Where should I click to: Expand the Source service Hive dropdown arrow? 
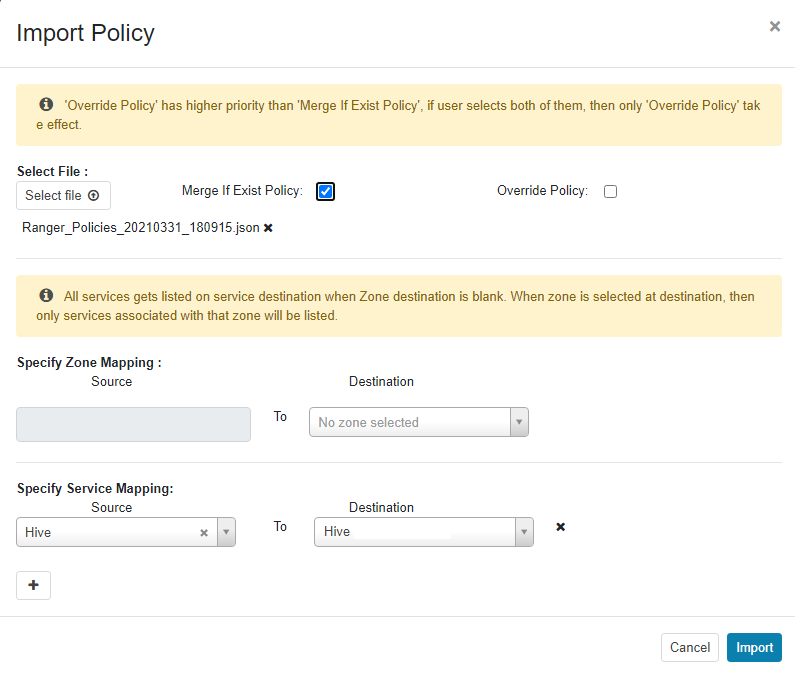(x=226, y=533)
